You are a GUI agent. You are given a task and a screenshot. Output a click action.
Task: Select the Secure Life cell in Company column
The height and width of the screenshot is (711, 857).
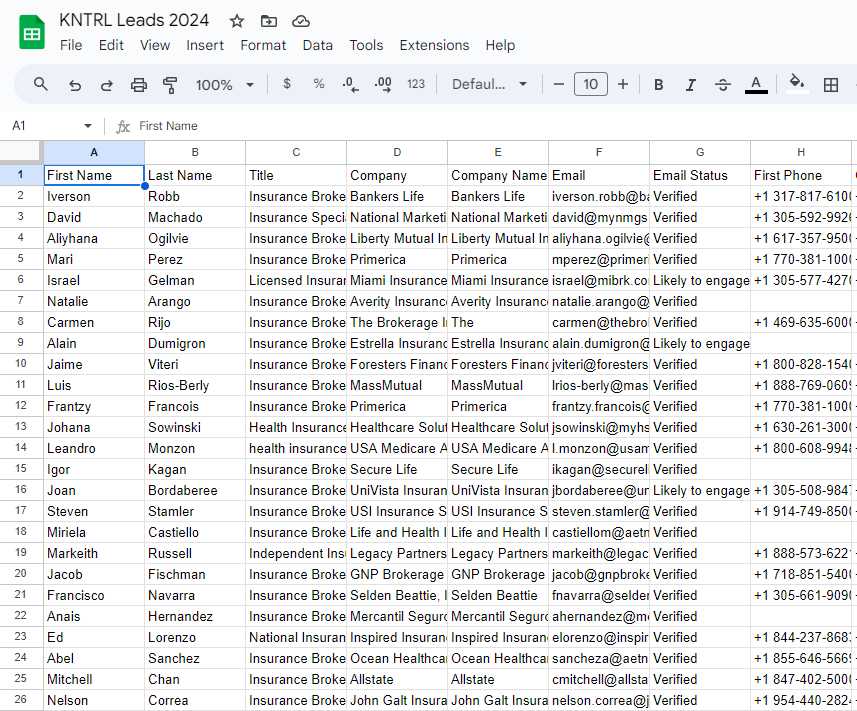(x=397, y=469)
